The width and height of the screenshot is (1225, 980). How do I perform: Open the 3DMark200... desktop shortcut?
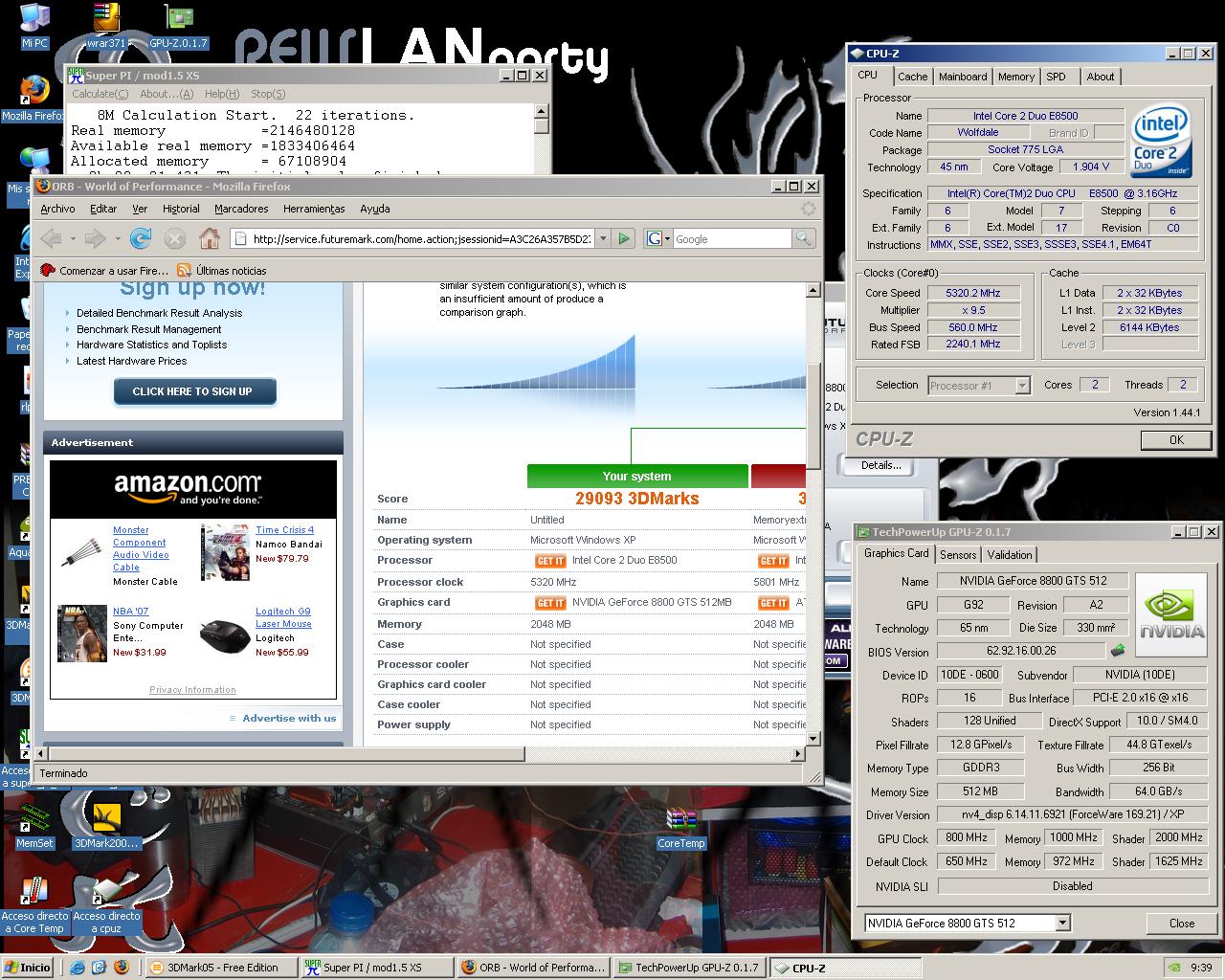[106, 825]
